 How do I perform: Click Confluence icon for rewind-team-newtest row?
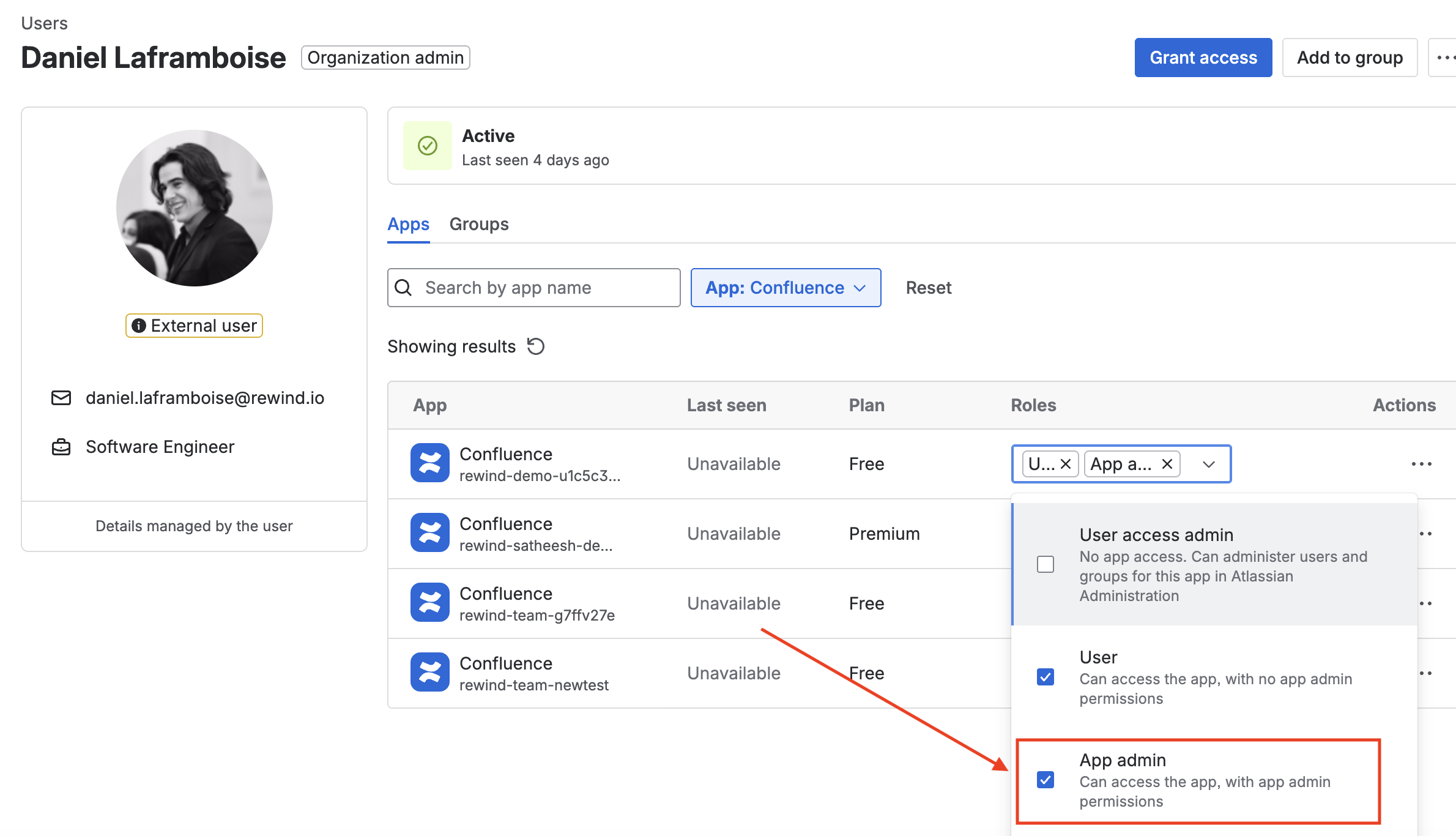(x=430, y=672)
